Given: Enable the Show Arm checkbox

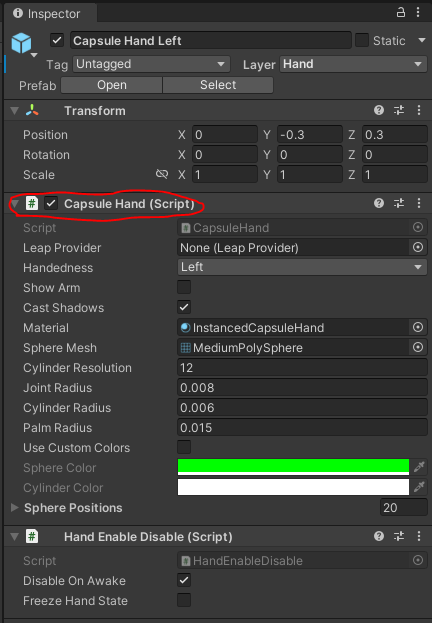Looking at the screenshot, I should [x=184, y=287].
